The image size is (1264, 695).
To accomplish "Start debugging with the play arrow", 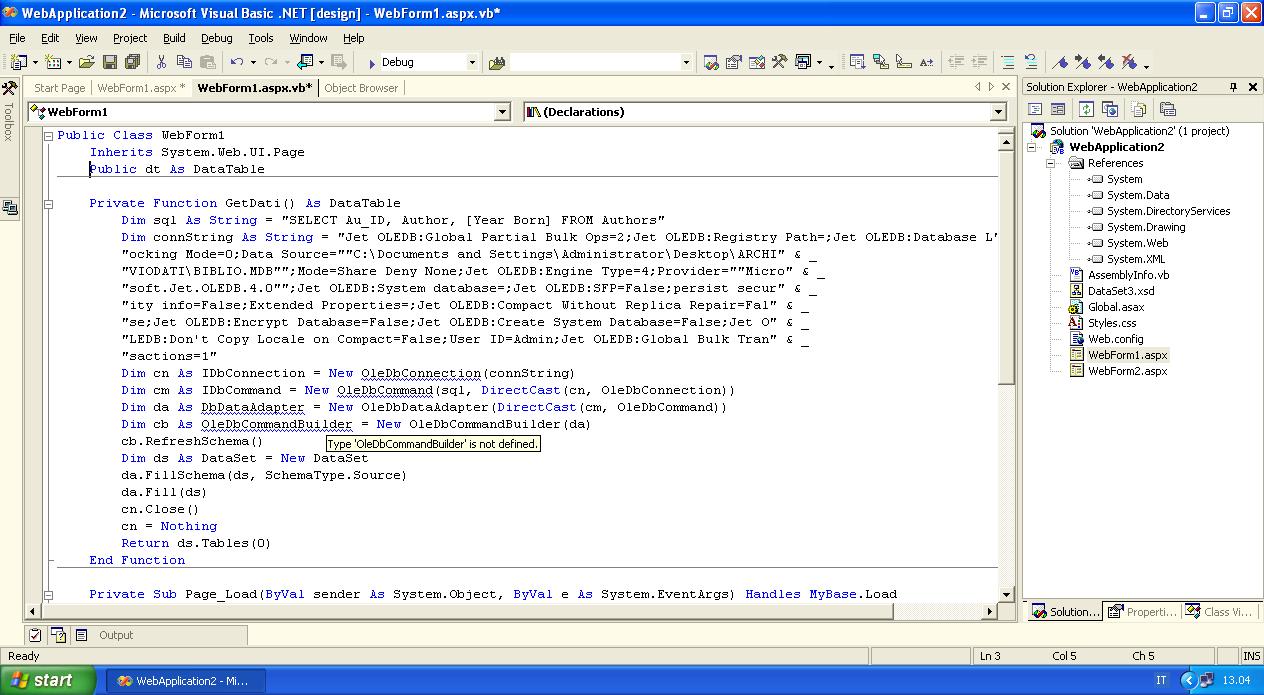I will click(372, 62).
